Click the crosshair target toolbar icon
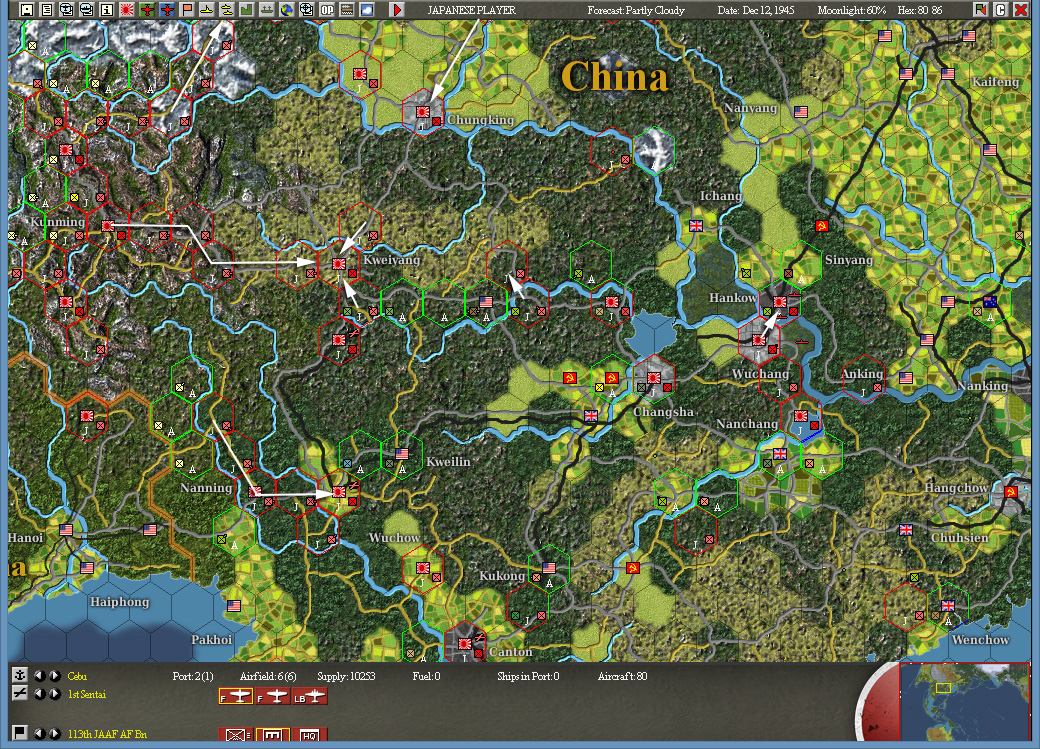Viewport: 1040px width, 749px height. [307, 10]
